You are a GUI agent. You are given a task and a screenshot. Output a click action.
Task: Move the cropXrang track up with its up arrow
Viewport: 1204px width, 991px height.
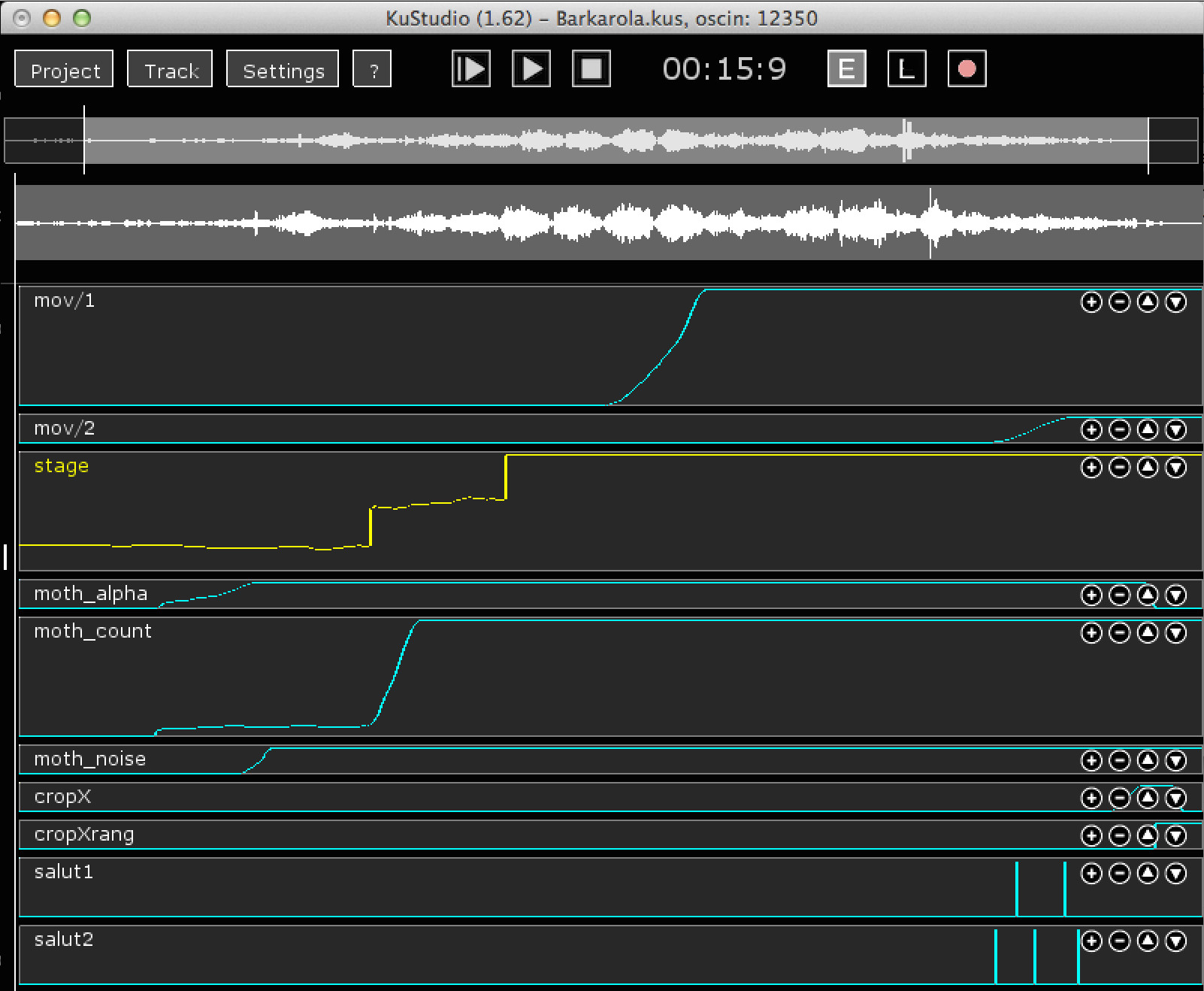[x=1148, y=836]
